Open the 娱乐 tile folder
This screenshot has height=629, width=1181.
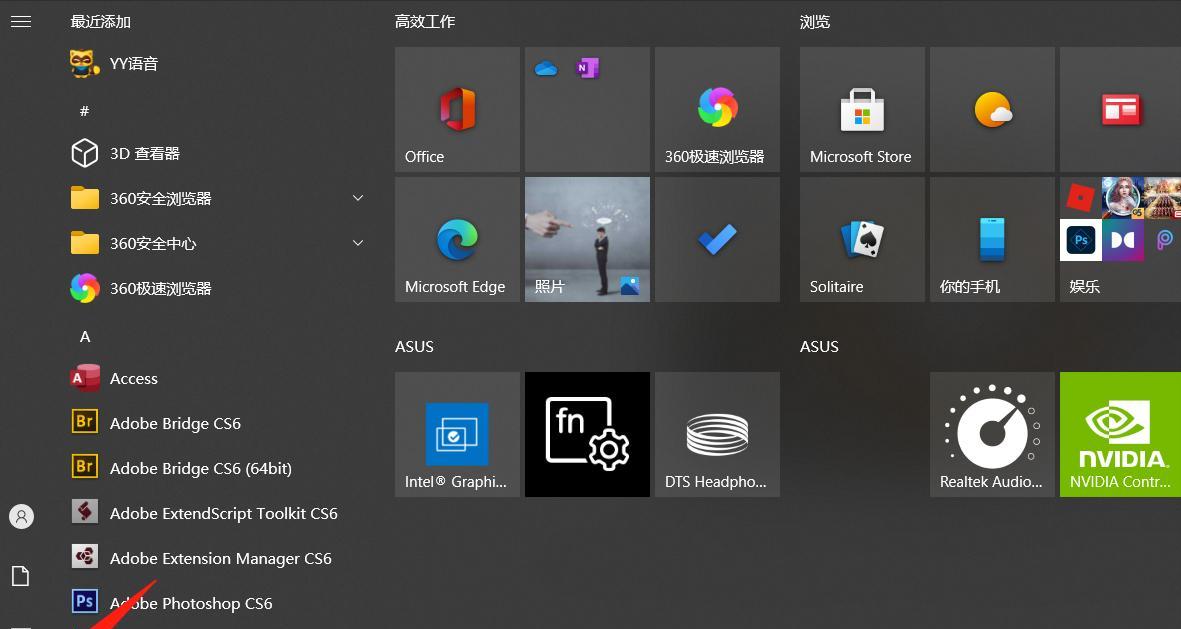1121,240
